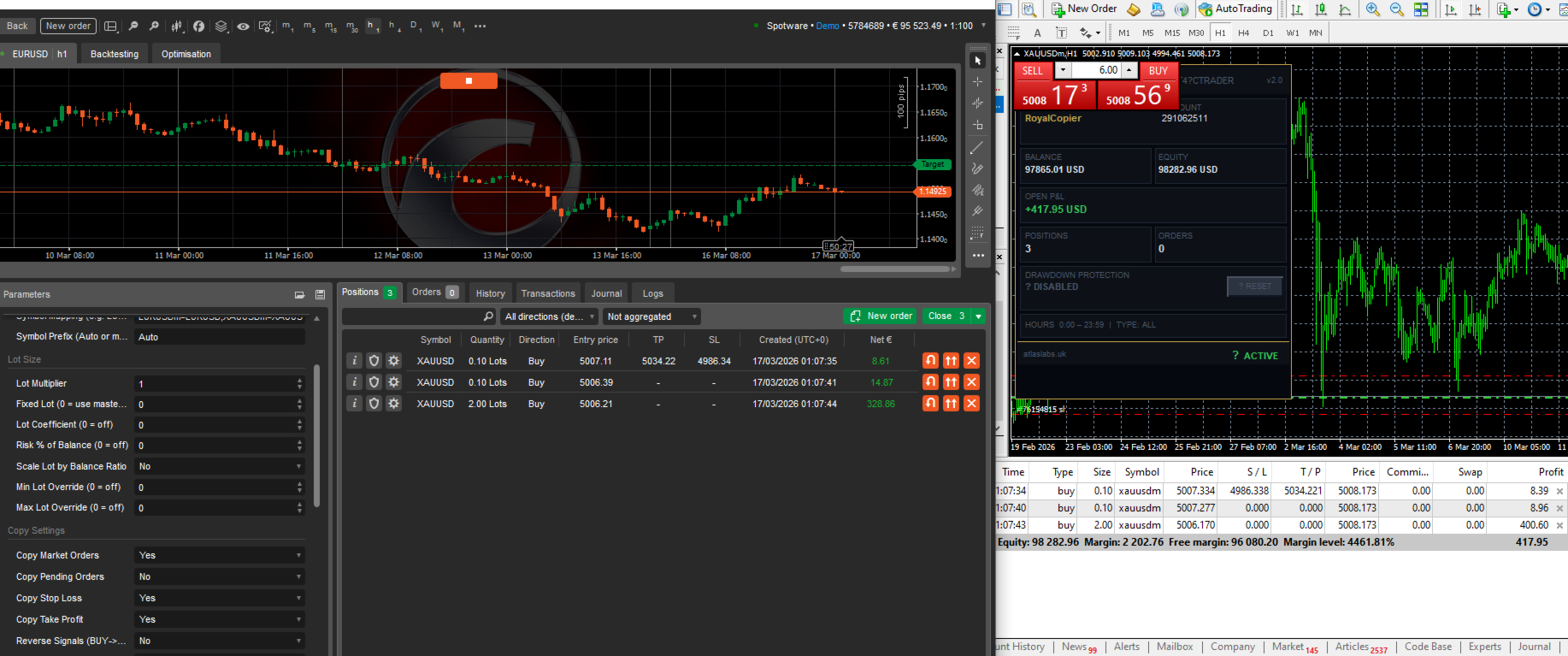Open gear settings for 5006.21 position
1568x656 pixels.
point(393,404)
